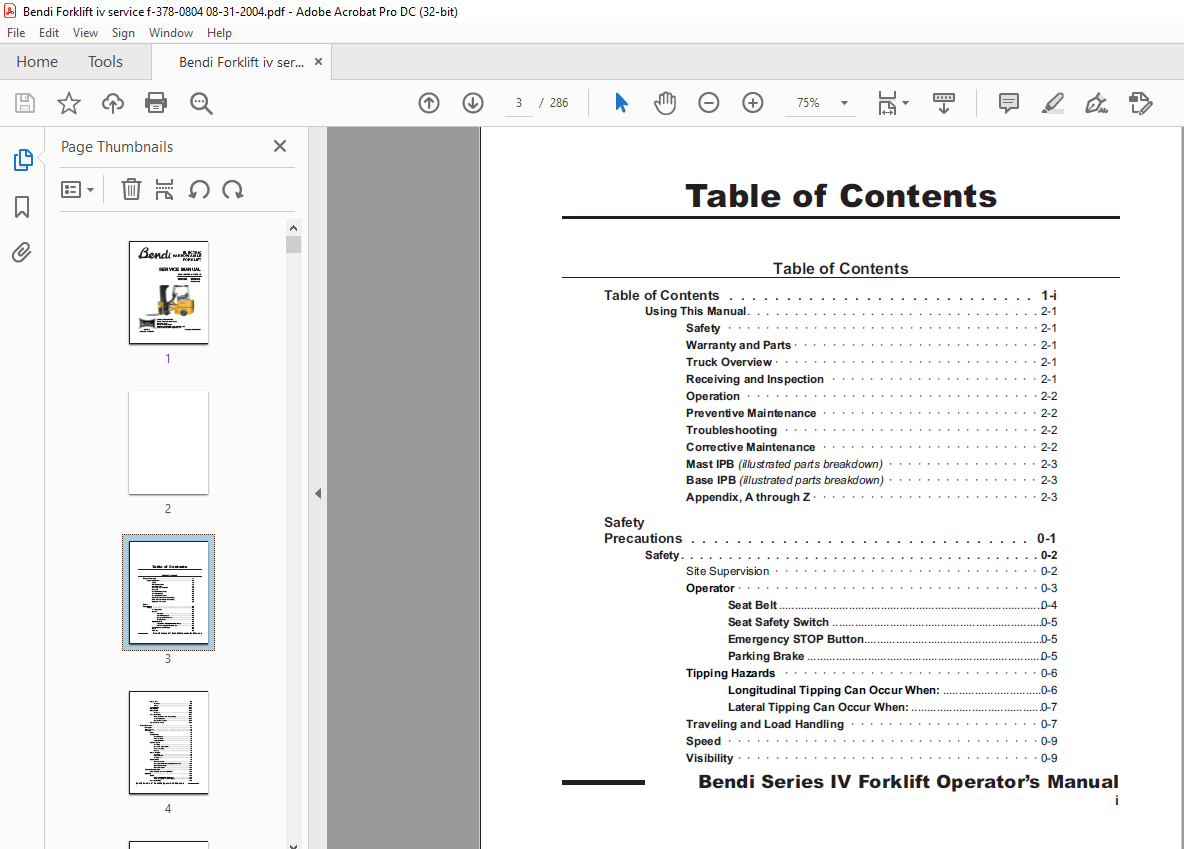1184x849 pixels.
Task: Upload the file to cloud storage
Action: click(113, 103)
